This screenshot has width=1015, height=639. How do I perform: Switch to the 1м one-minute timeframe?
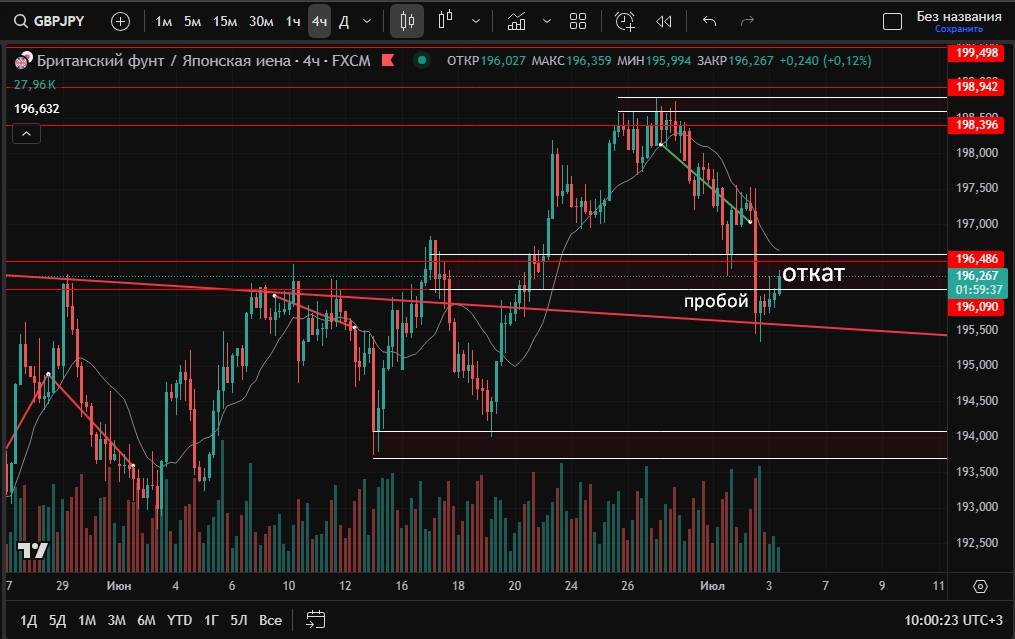pyautogui.click(x=164, y=21)
